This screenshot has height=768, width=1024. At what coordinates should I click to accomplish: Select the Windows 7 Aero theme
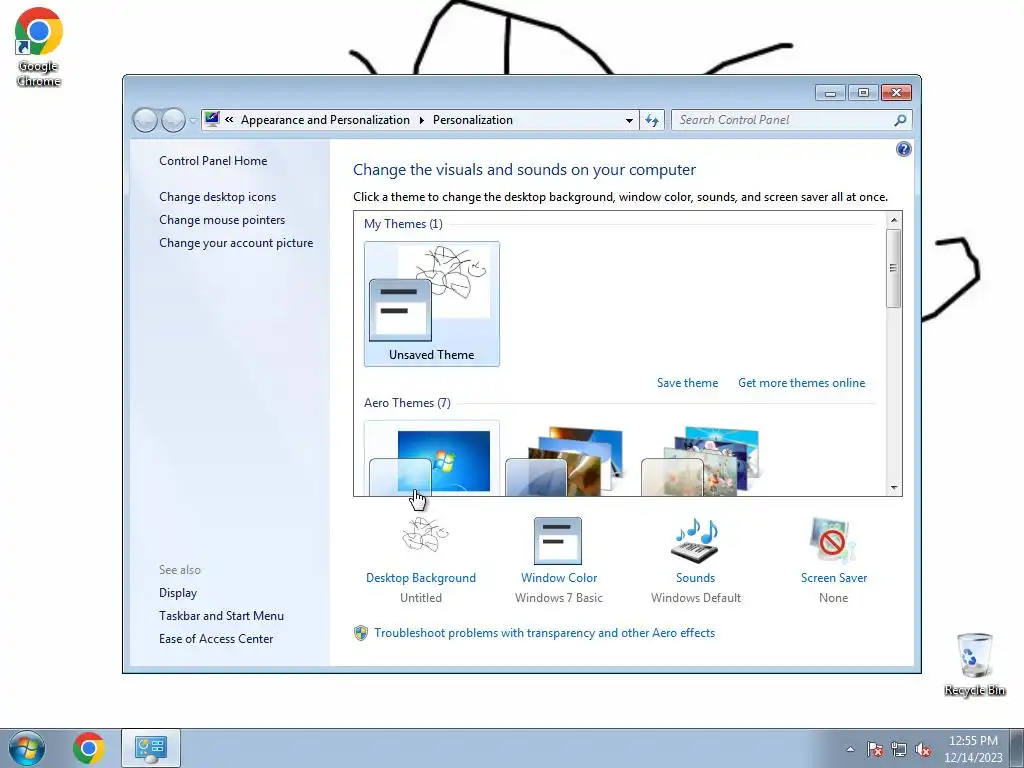pyautogui.click(x=432, y=458)
